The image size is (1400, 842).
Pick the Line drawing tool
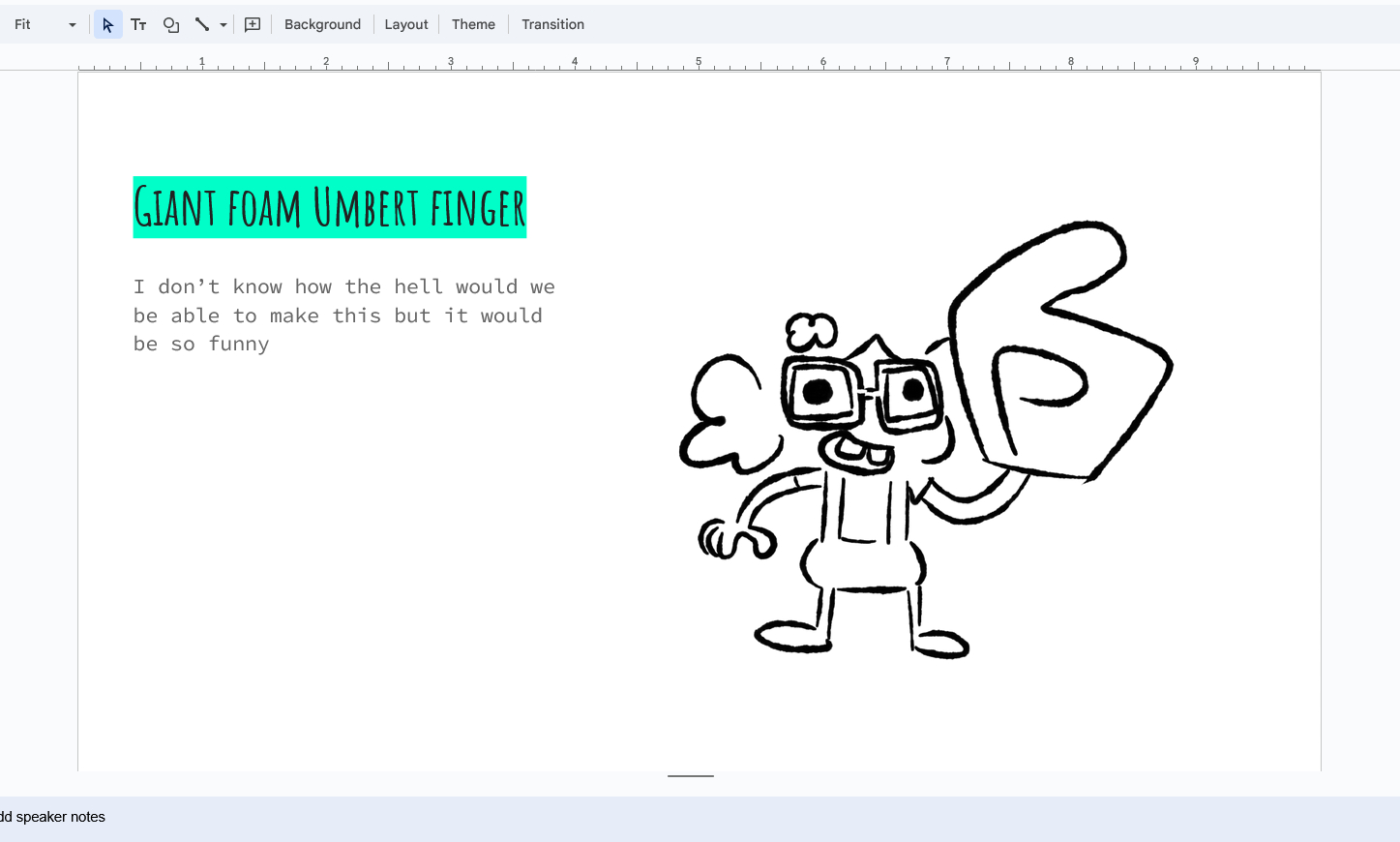202,25
